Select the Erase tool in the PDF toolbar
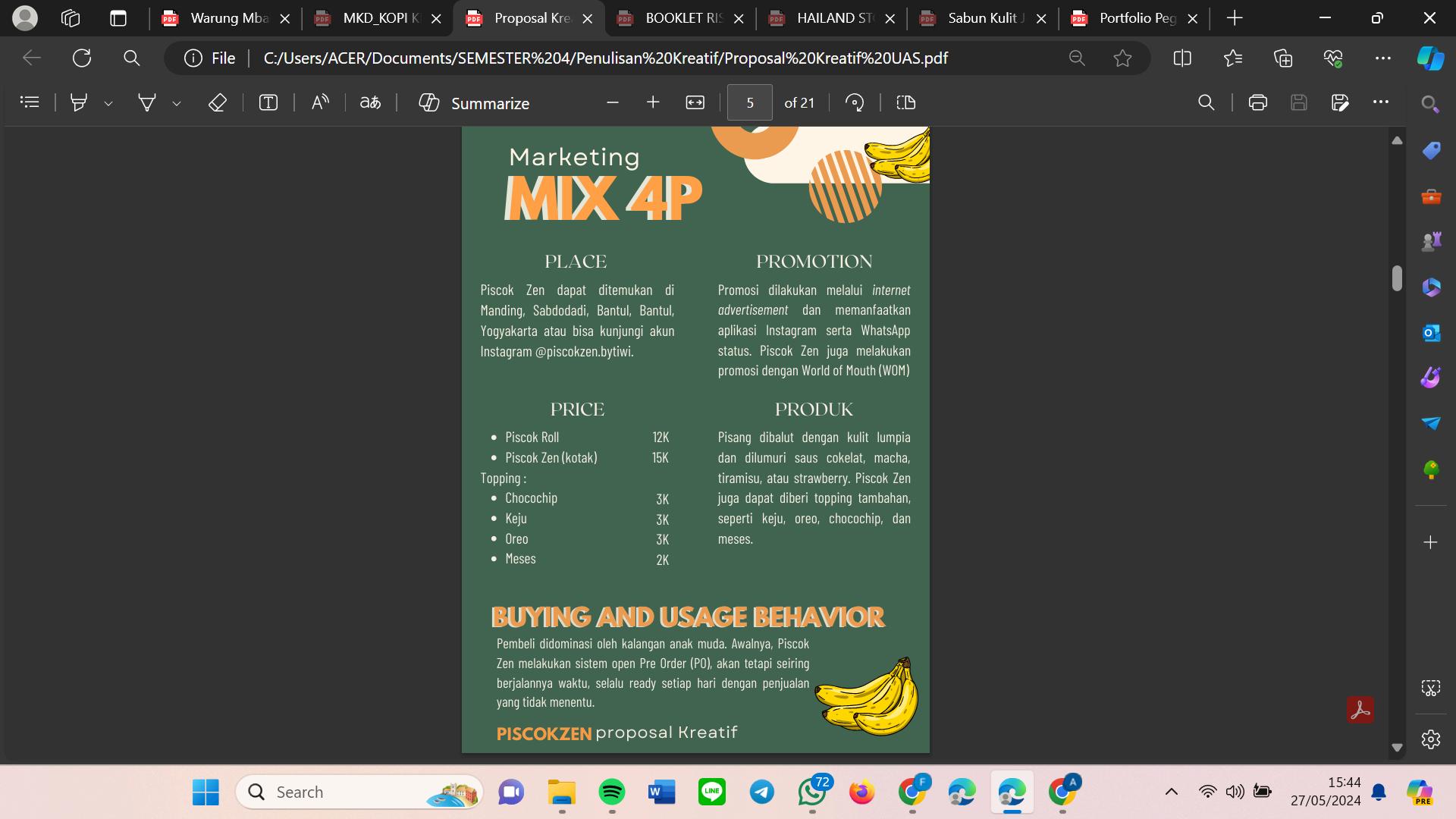Screen dimensions: 1456x819 click(x=218, y=102)
